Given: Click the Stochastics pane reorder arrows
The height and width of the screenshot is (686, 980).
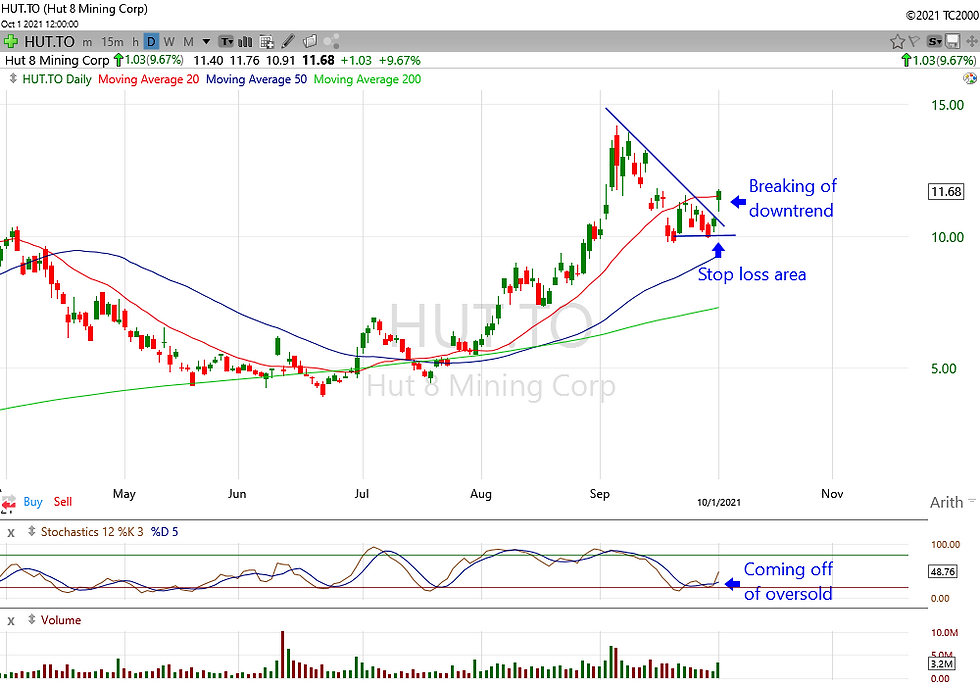Looking at the screenshot, I should (x=31, y=532).
